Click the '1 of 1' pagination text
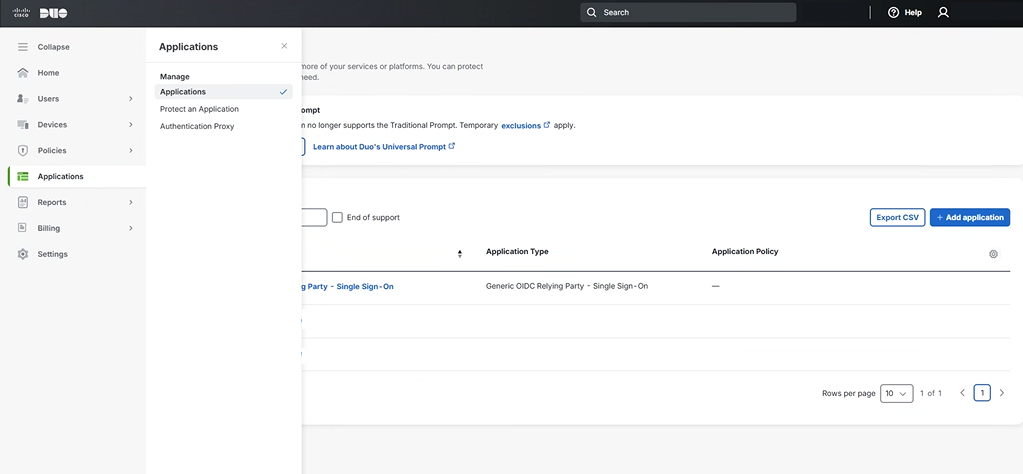The width and height of the screenshot is (1023, 474). (x=931, y=393)
